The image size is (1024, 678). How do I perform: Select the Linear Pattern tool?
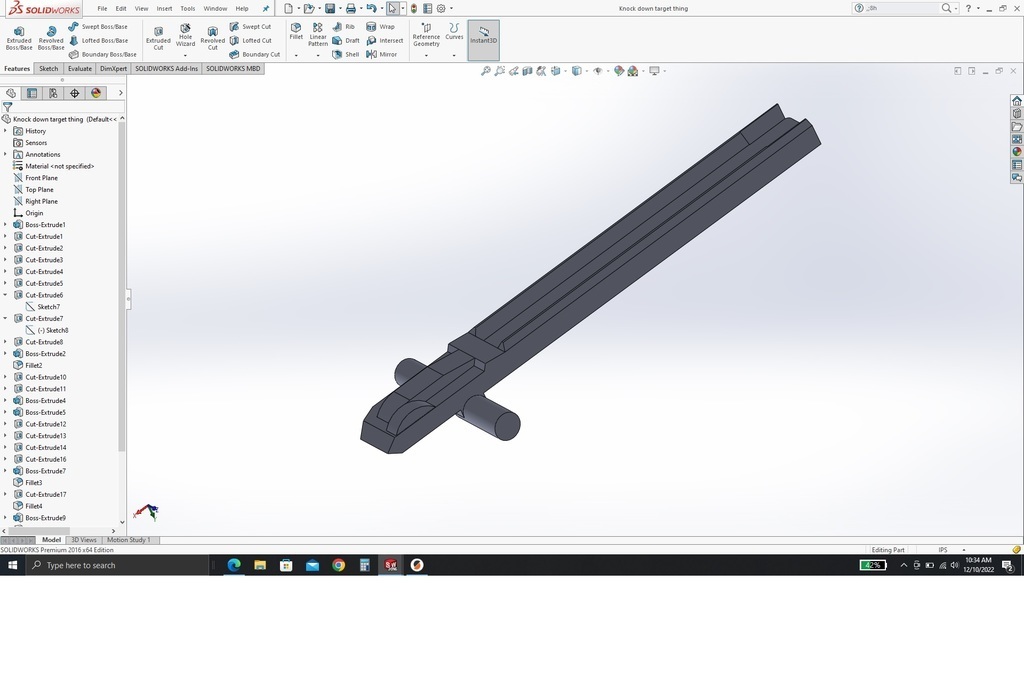click(318, 35)
